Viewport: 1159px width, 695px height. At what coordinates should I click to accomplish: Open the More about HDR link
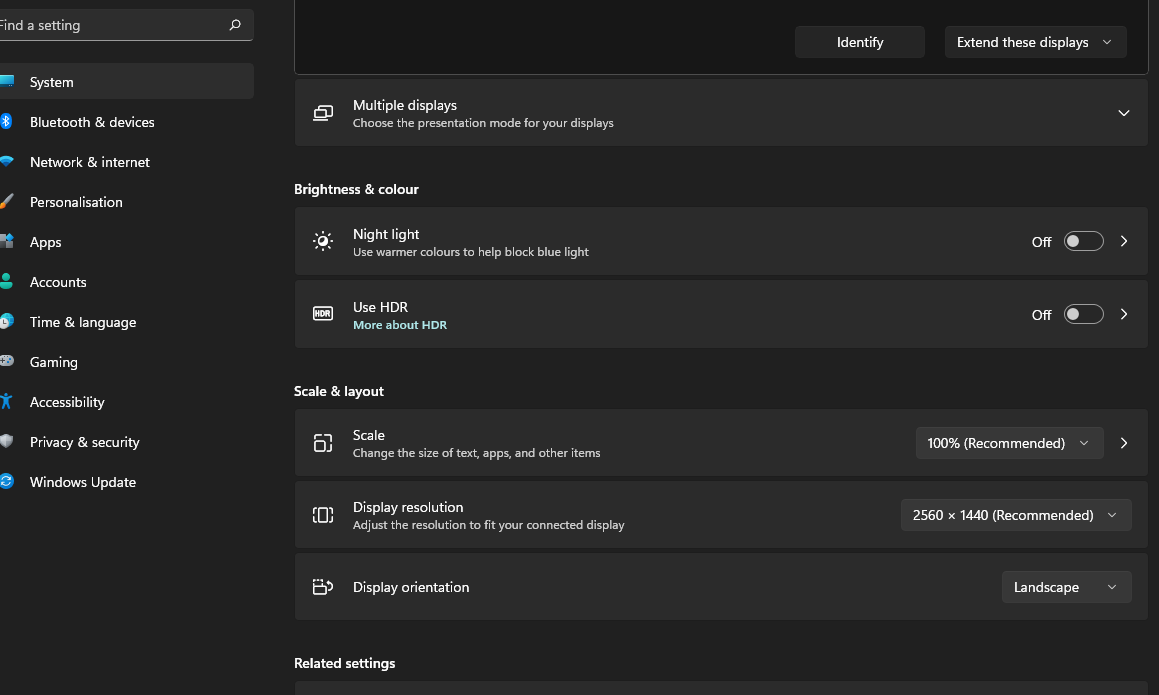(400, 325)
